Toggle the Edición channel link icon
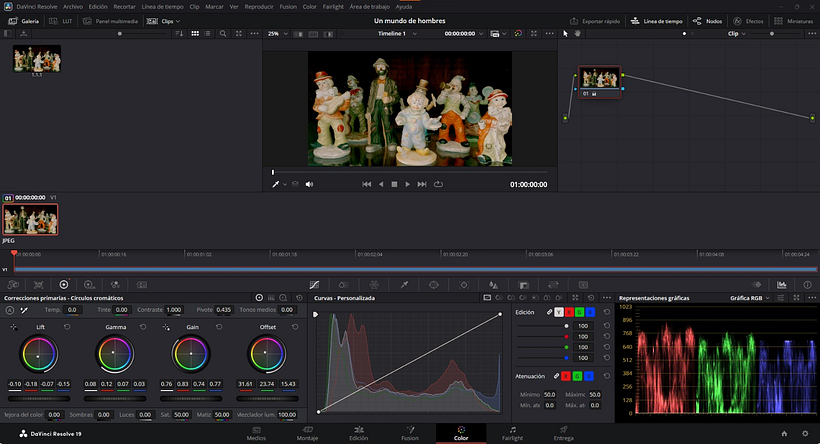The height and width of the screenshot is (444, 820). click(547, 312)
